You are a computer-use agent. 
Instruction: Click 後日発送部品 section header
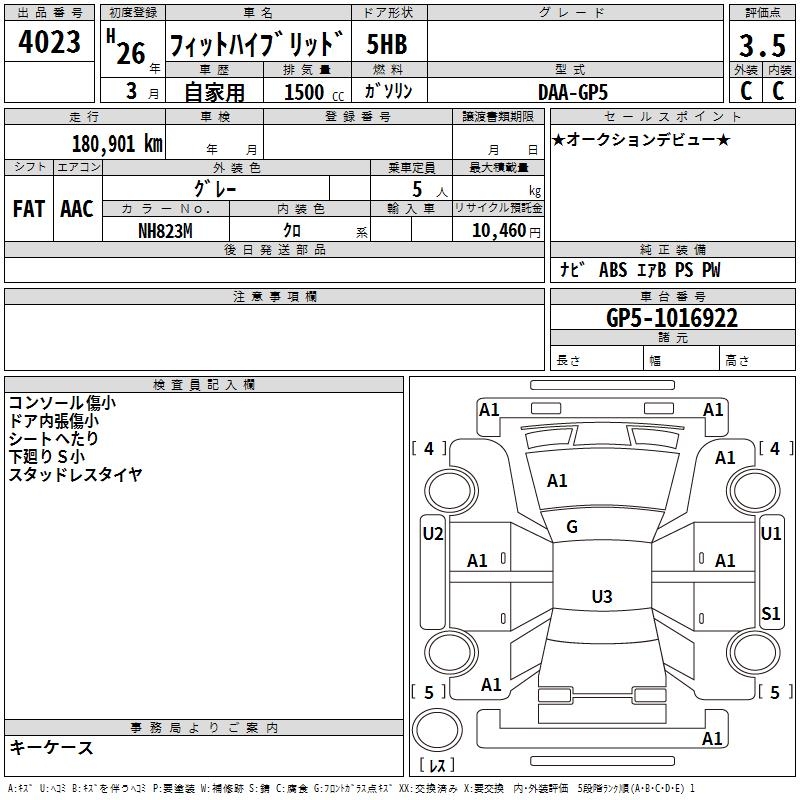click(274, 249)
